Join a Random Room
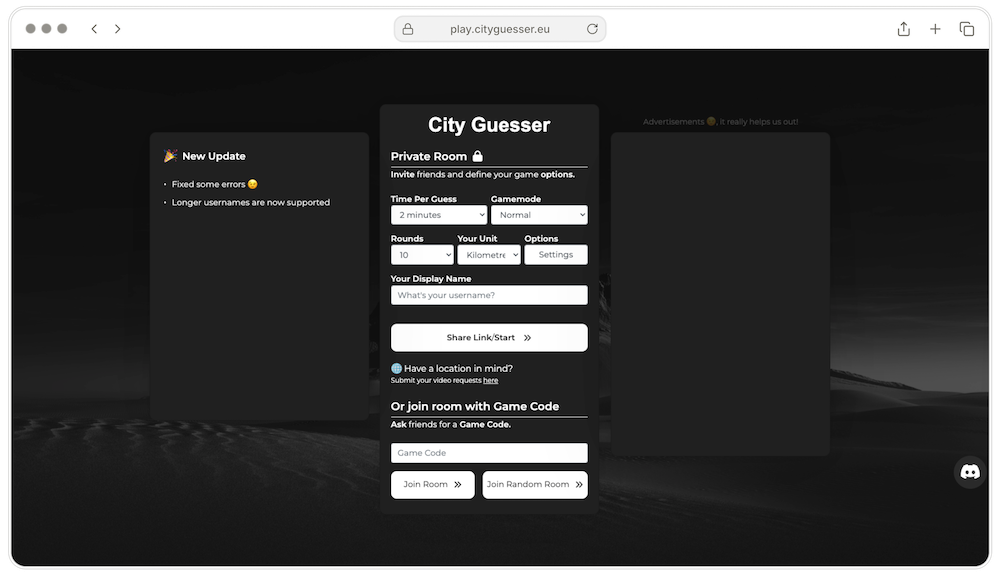Viewport: 1000px width, 577px height. tap(535, 484)
